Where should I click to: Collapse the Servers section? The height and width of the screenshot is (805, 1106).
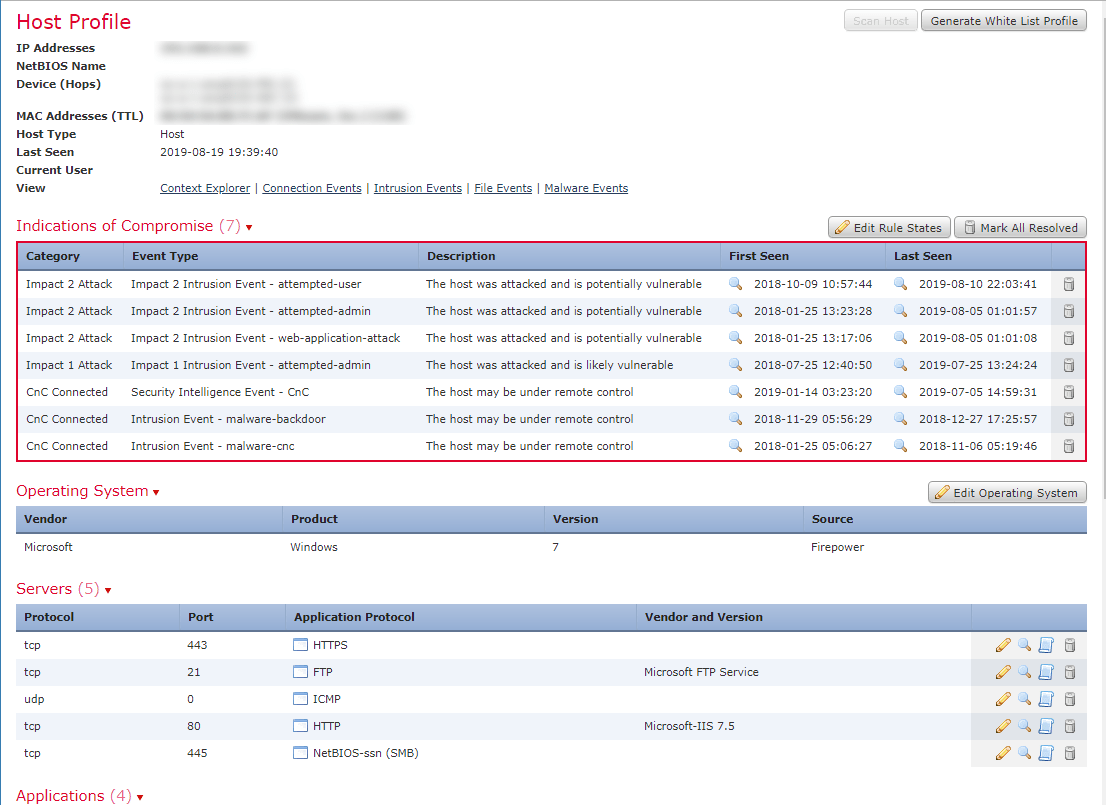[108, 589]
